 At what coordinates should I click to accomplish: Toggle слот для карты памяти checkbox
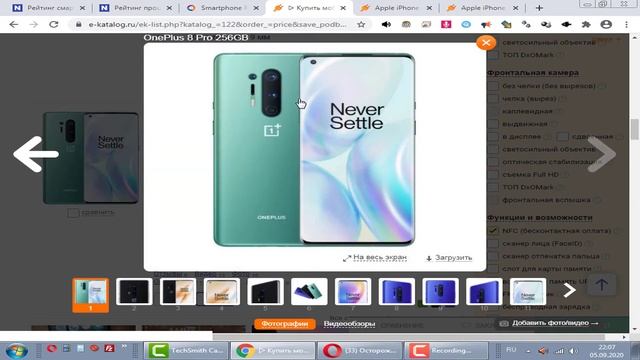click(493, 269)
